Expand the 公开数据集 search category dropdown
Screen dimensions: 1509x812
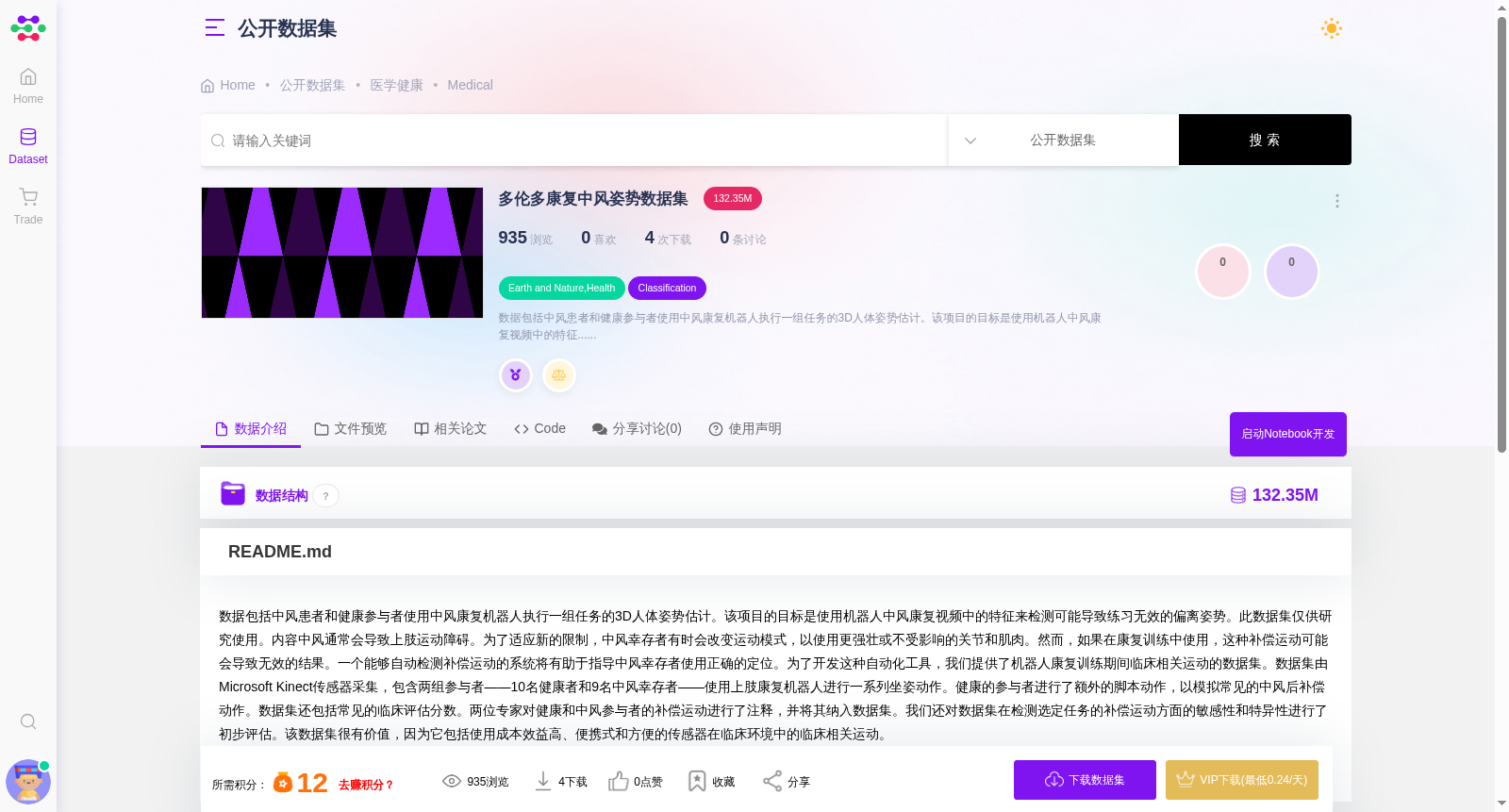click(x=1063, y=140)
